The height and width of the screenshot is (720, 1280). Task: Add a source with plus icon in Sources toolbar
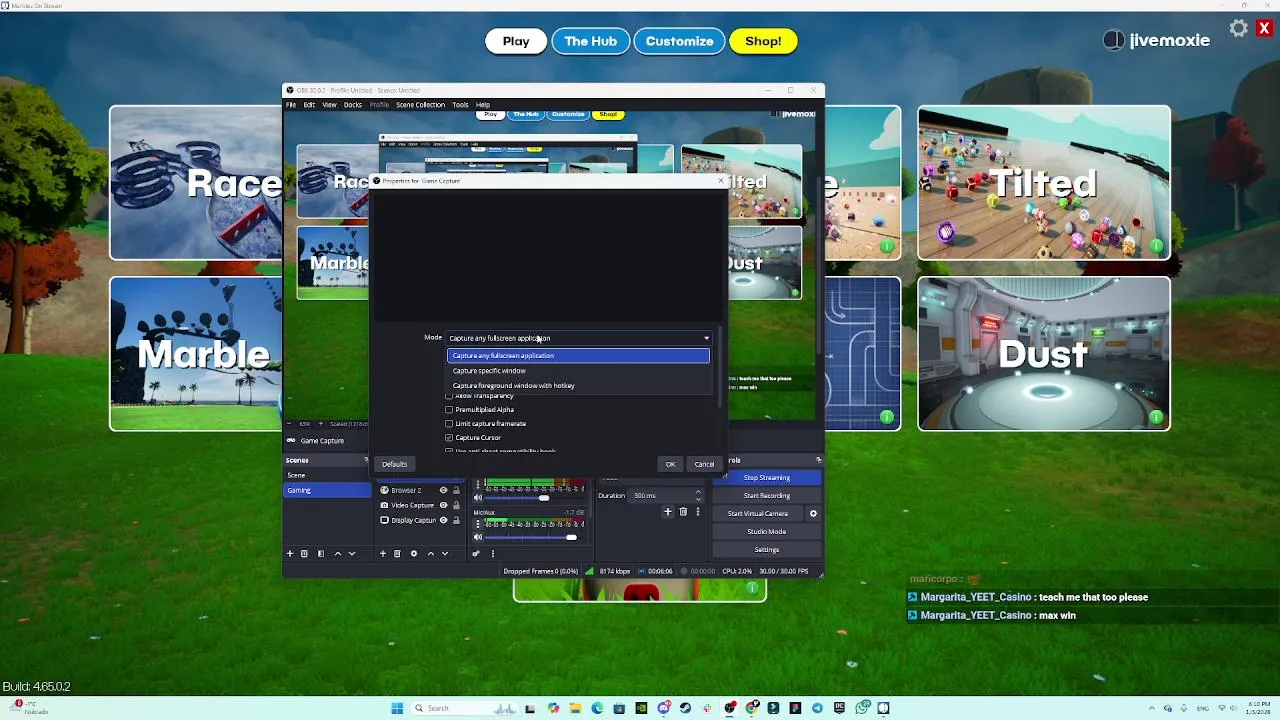pos(382,553)
